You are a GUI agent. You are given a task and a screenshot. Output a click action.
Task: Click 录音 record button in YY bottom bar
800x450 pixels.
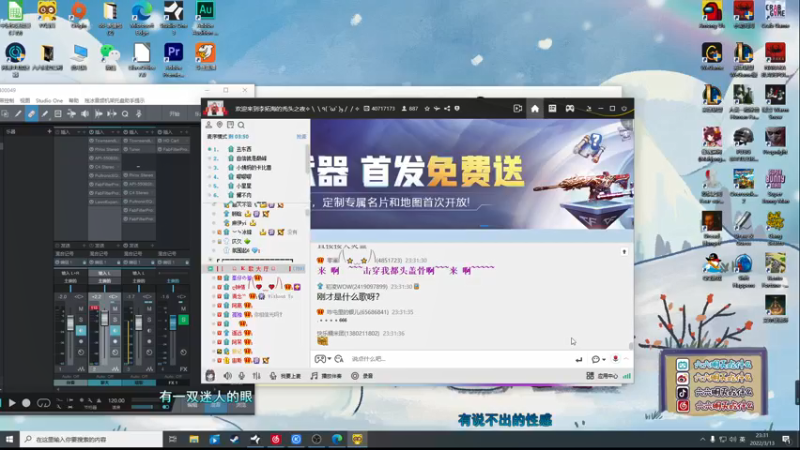362,376
